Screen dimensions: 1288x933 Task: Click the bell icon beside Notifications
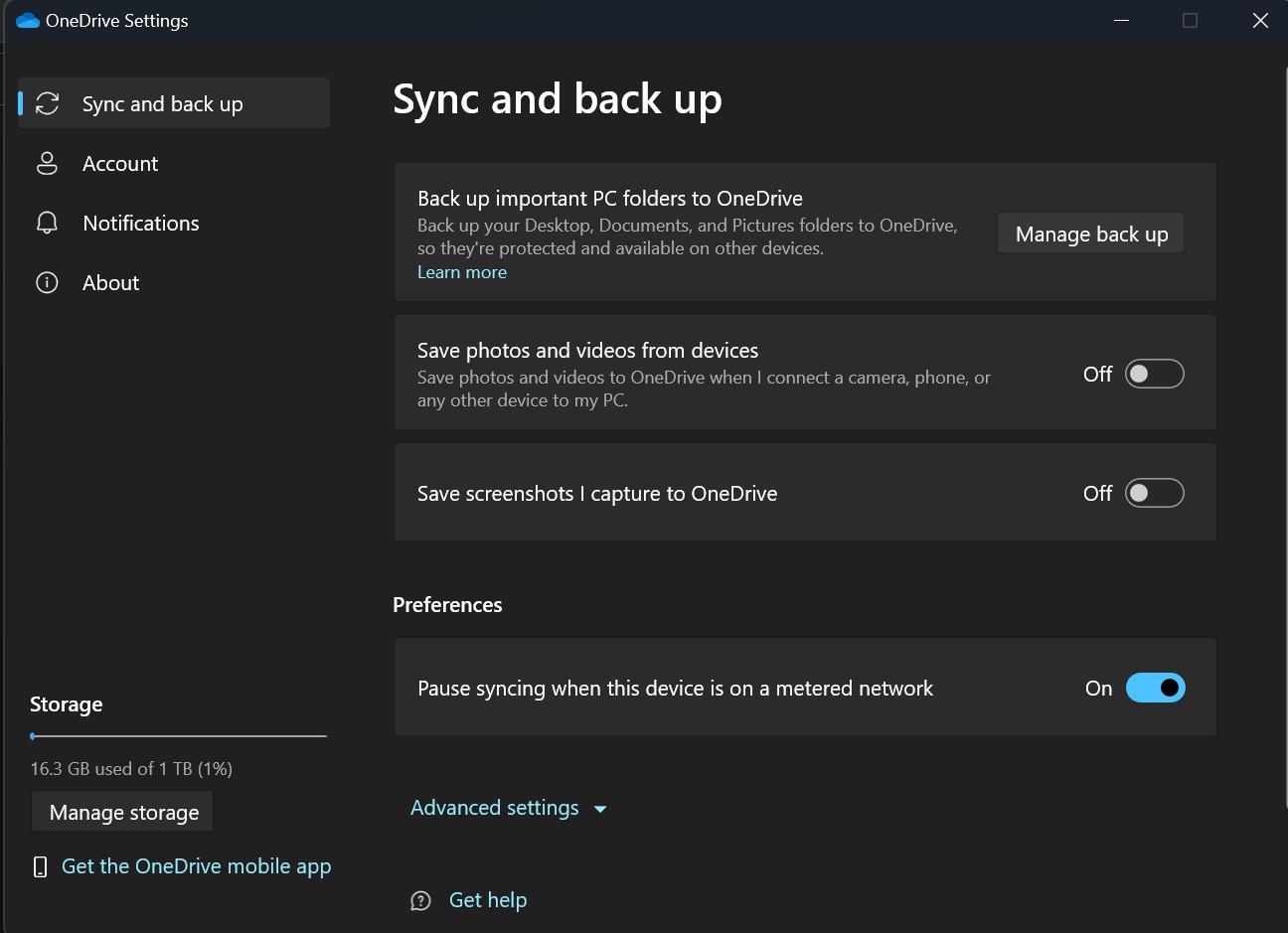pyautogui.click(x=47, y=223)
